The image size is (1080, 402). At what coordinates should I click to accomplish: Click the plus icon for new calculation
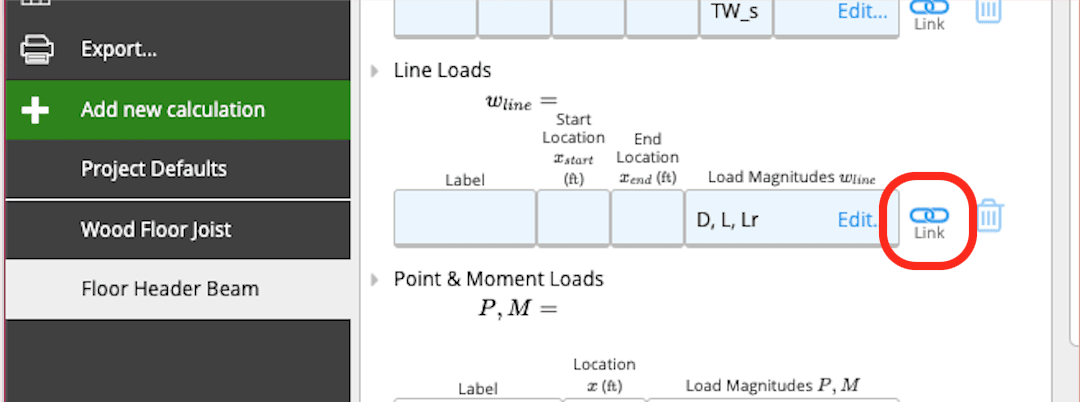34,109
